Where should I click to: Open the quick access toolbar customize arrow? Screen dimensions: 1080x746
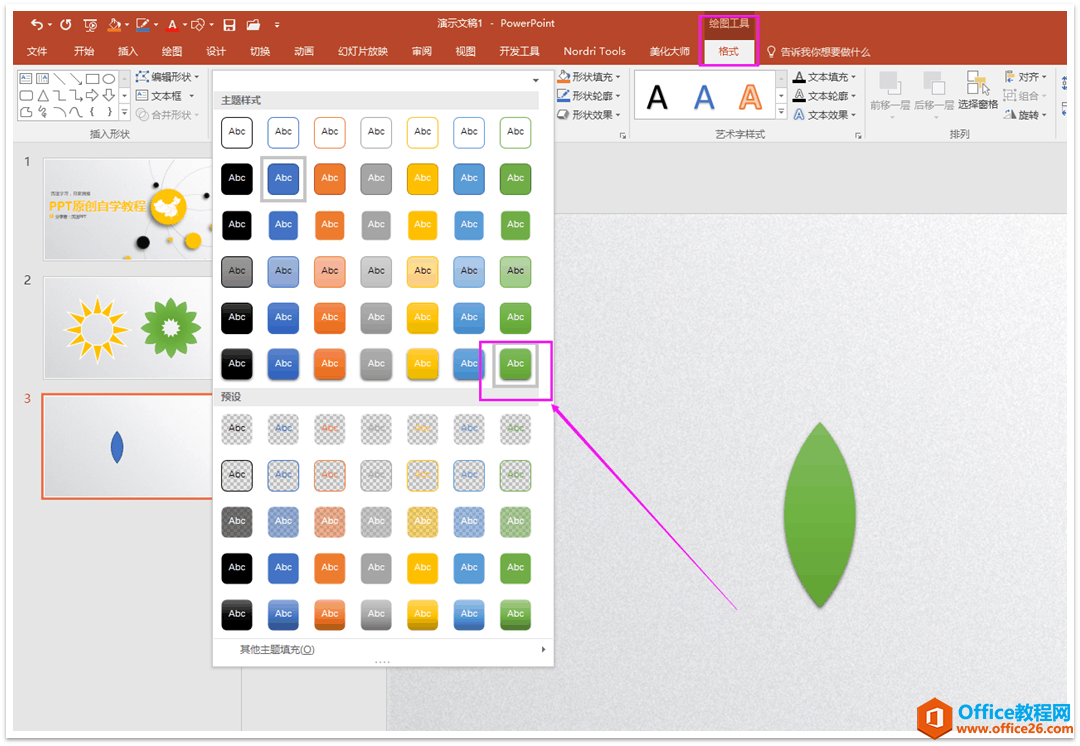(x=277, y=25)
